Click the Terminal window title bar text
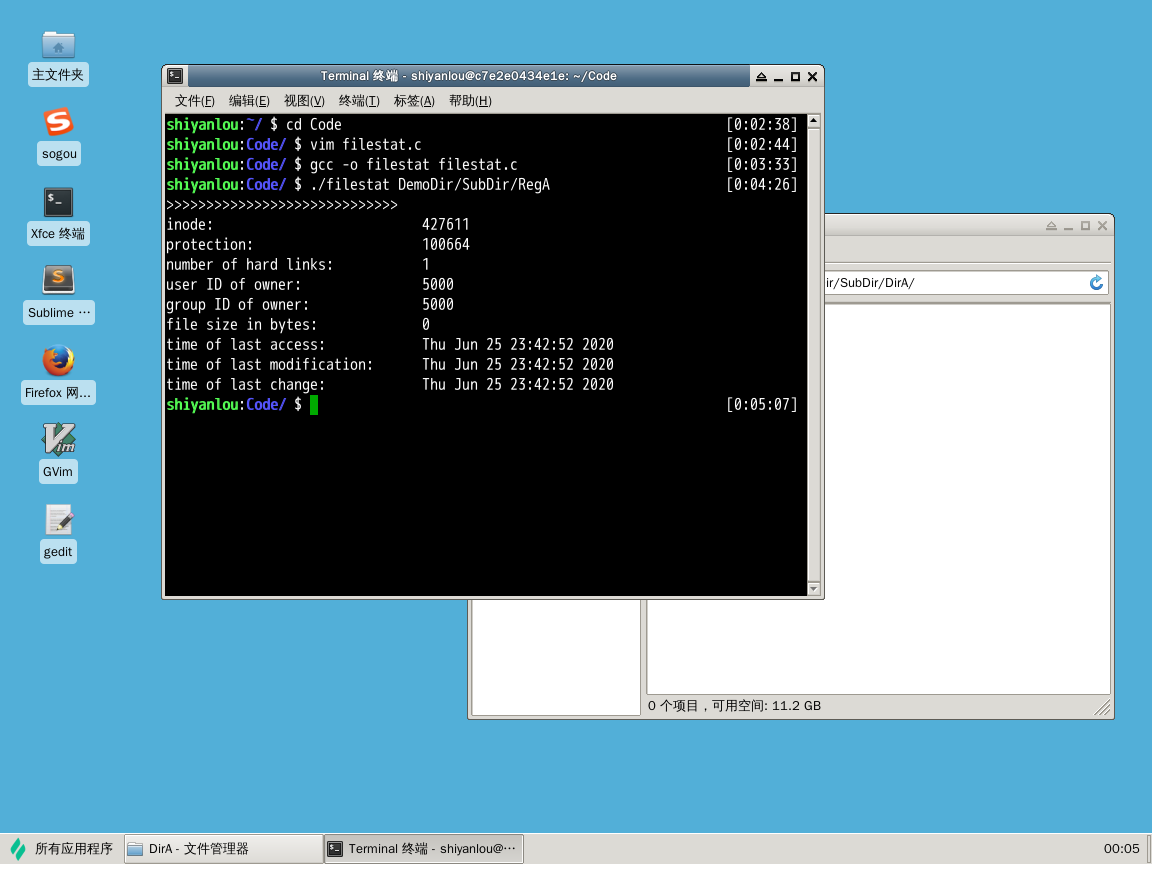Image resolution: width=1152 pixels, height=896 pixels. coord(468,76)
